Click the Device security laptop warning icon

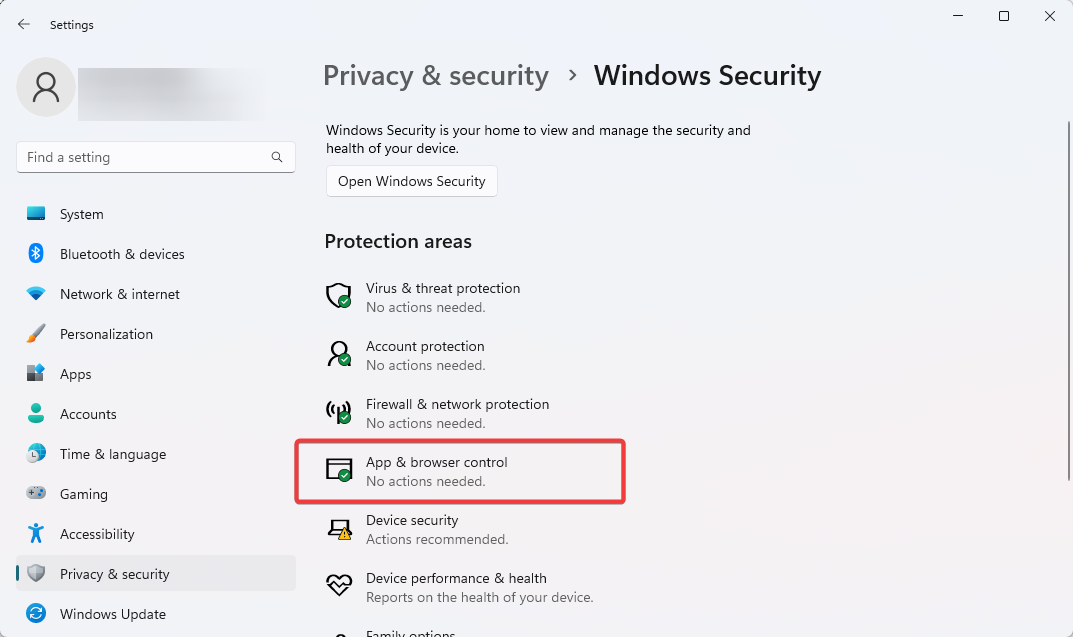click(339, 529)
